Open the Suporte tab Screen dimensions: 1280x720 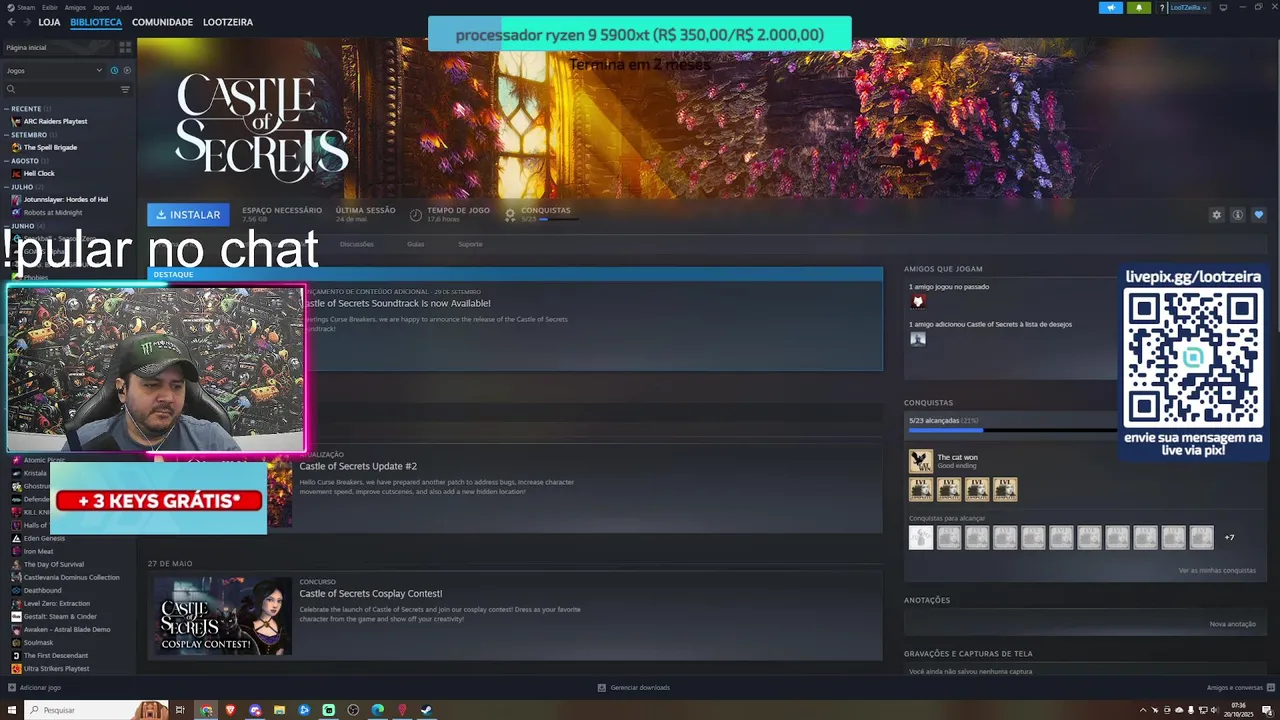tap(470, 244)
